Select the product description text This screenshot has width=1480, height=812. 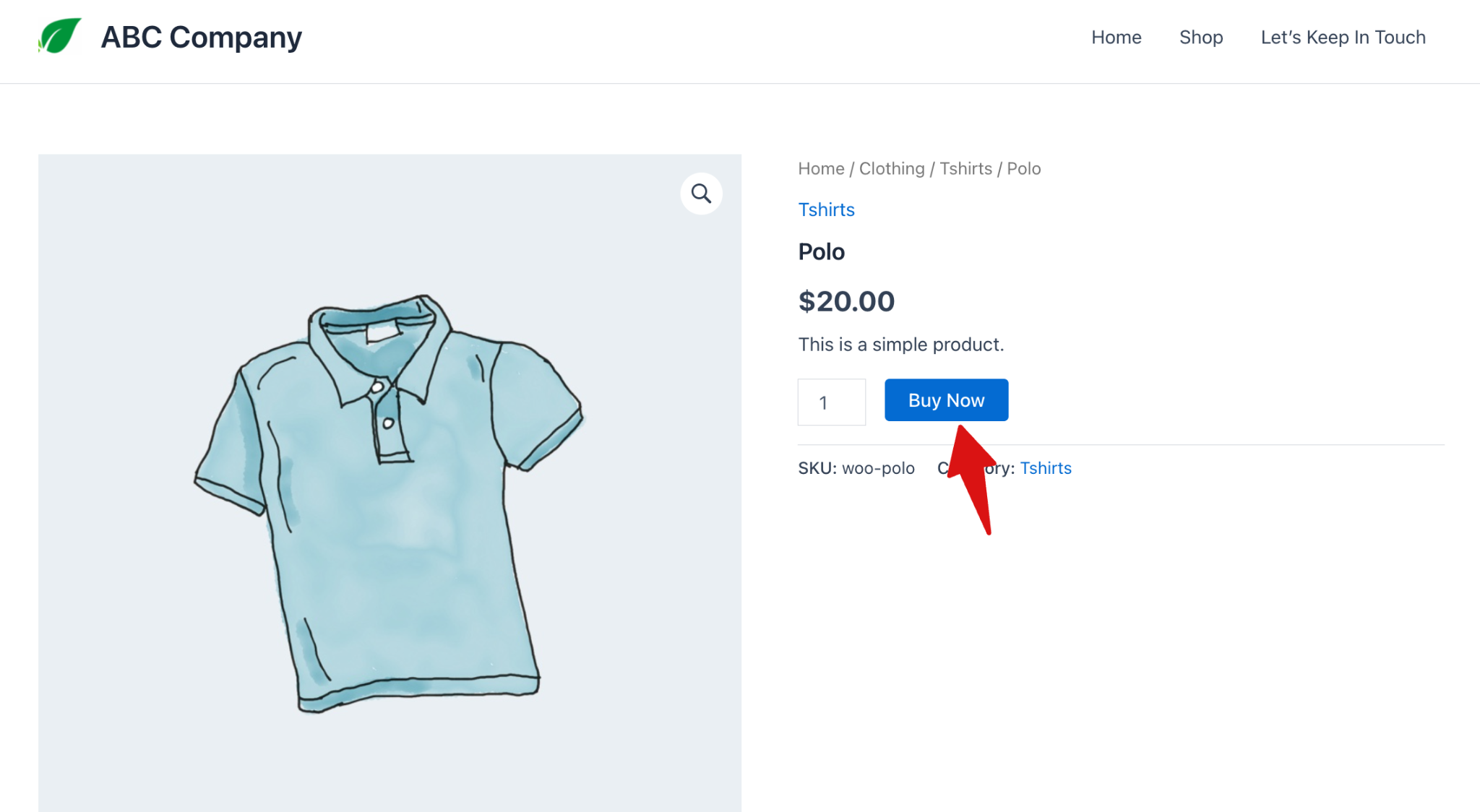[x=900, y=345]
